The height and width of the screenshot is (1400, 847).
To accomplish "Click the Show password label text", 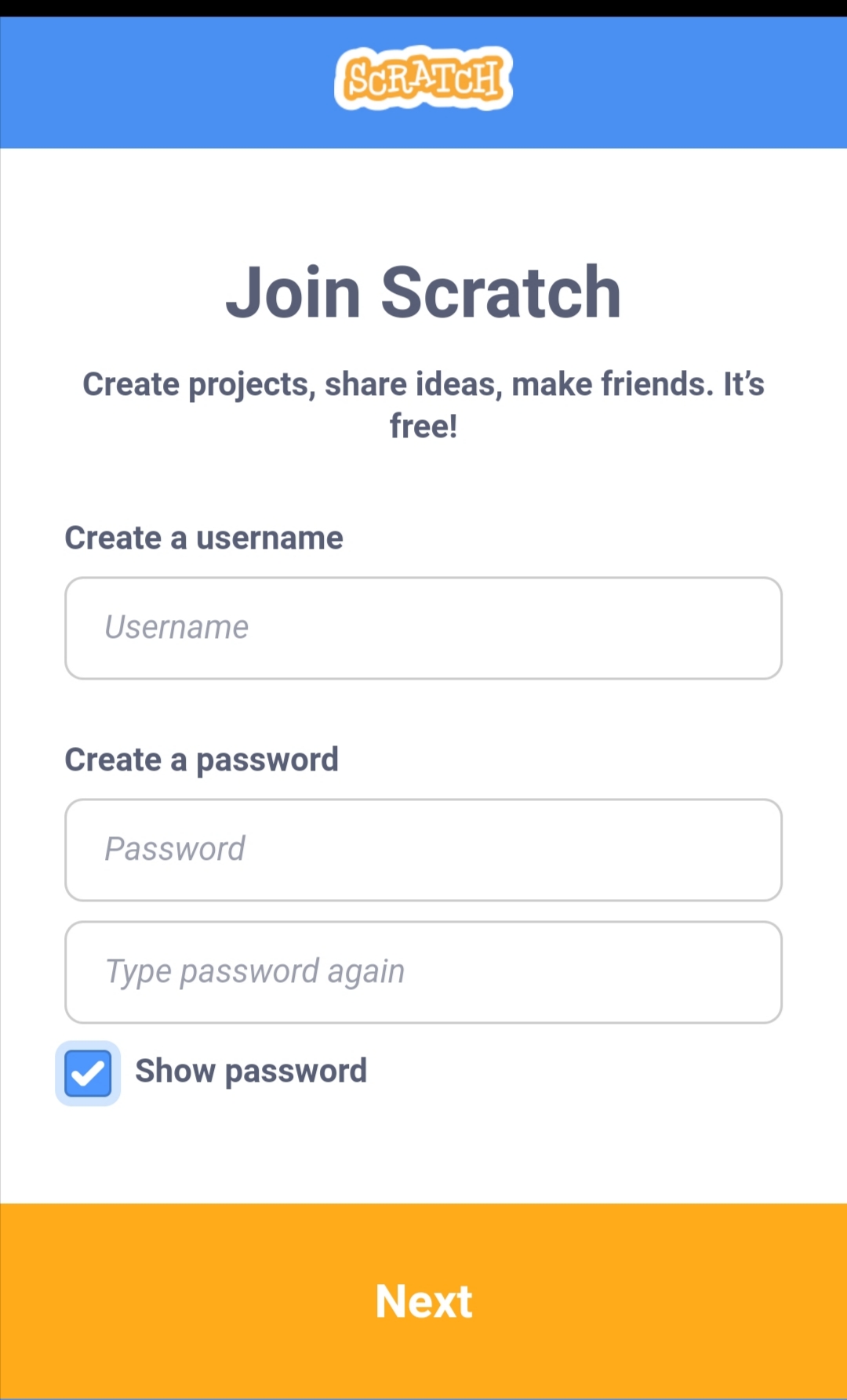I will pos(251,1071).
